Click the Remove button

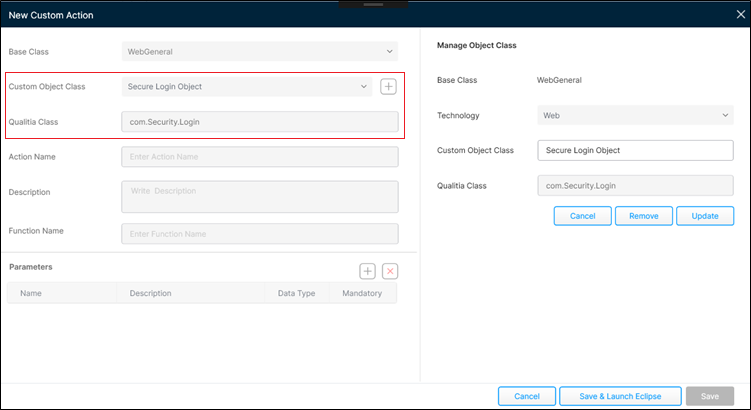[643, 216]
